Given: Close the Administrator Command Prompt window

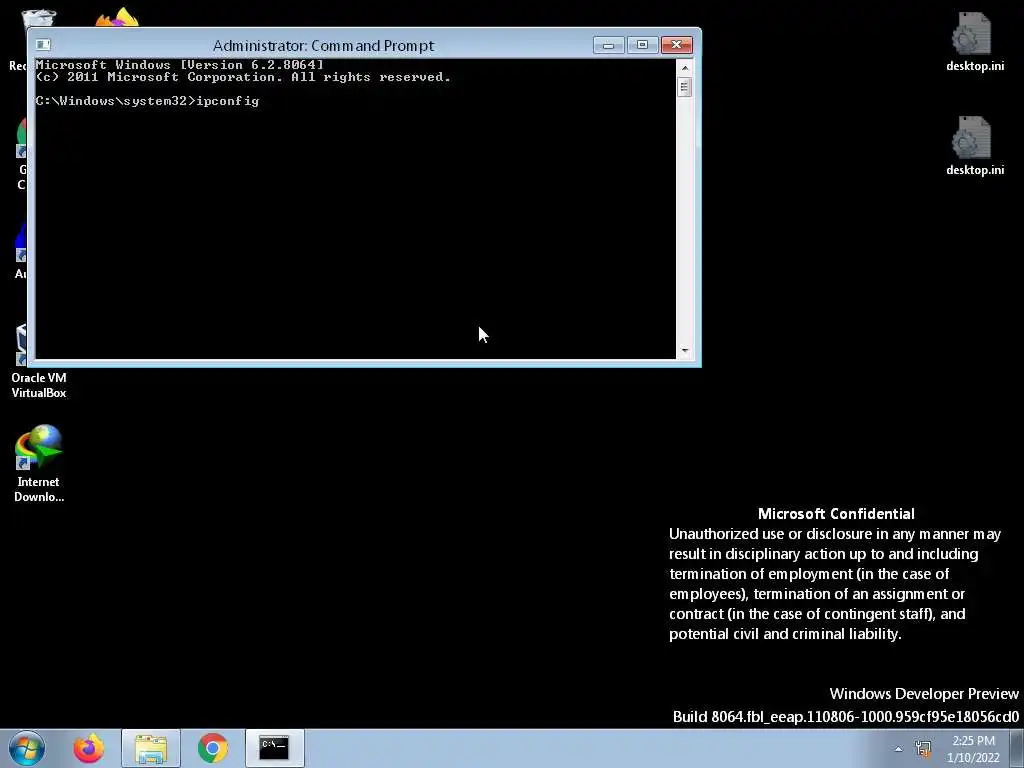Looking at the screenshot, I should (x=677, y=44).
